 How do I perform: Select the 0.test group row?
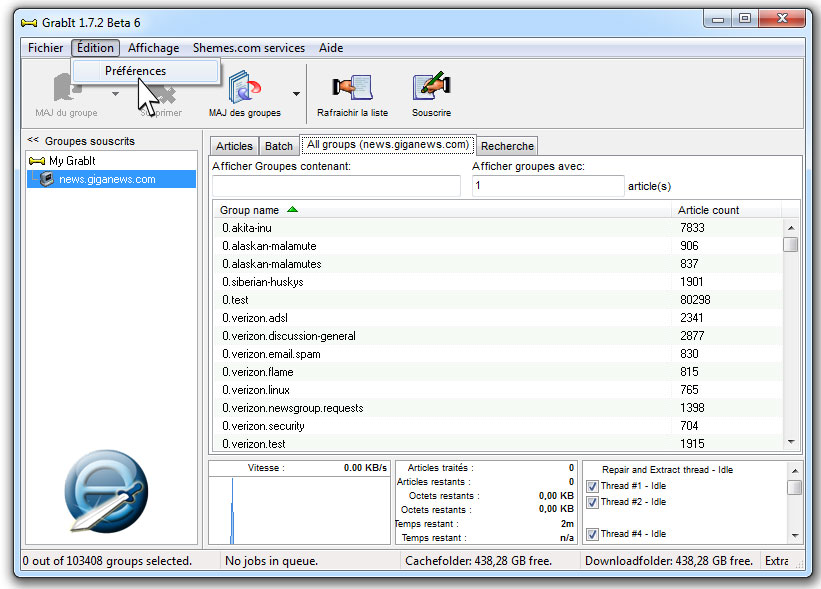(x=498, y=300)
